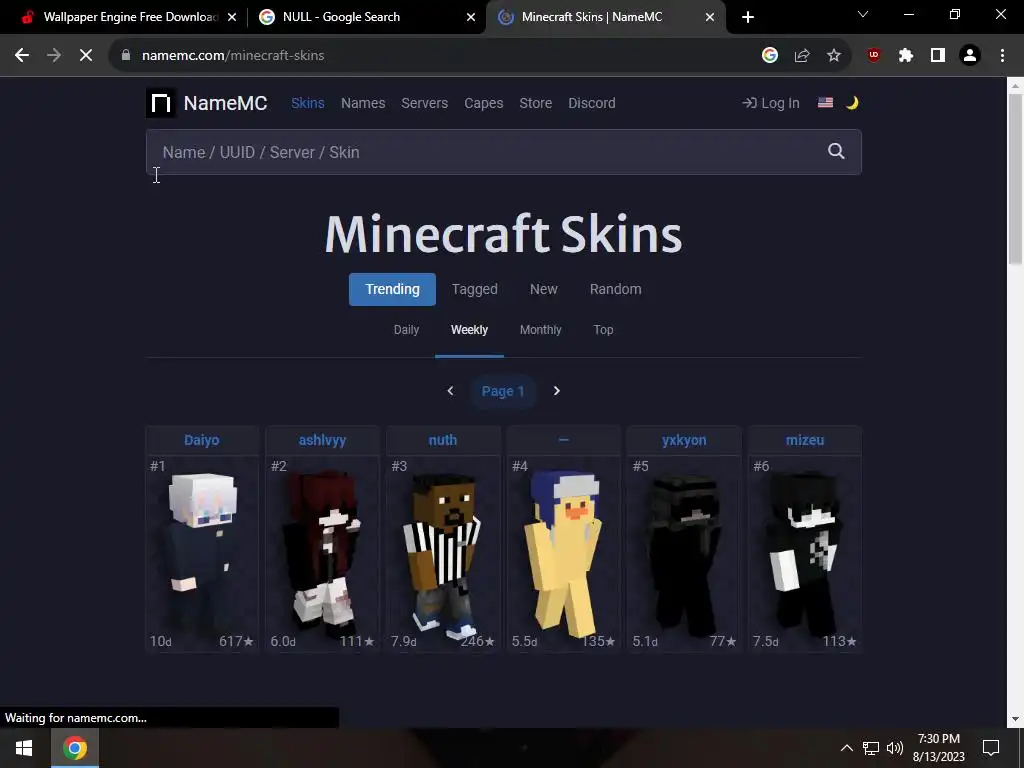This screenshot has height=768, width=1024.
Task: Open the #2 red-haired skin thumbnail
Action: pyautogui.click(x=323, y=554)
